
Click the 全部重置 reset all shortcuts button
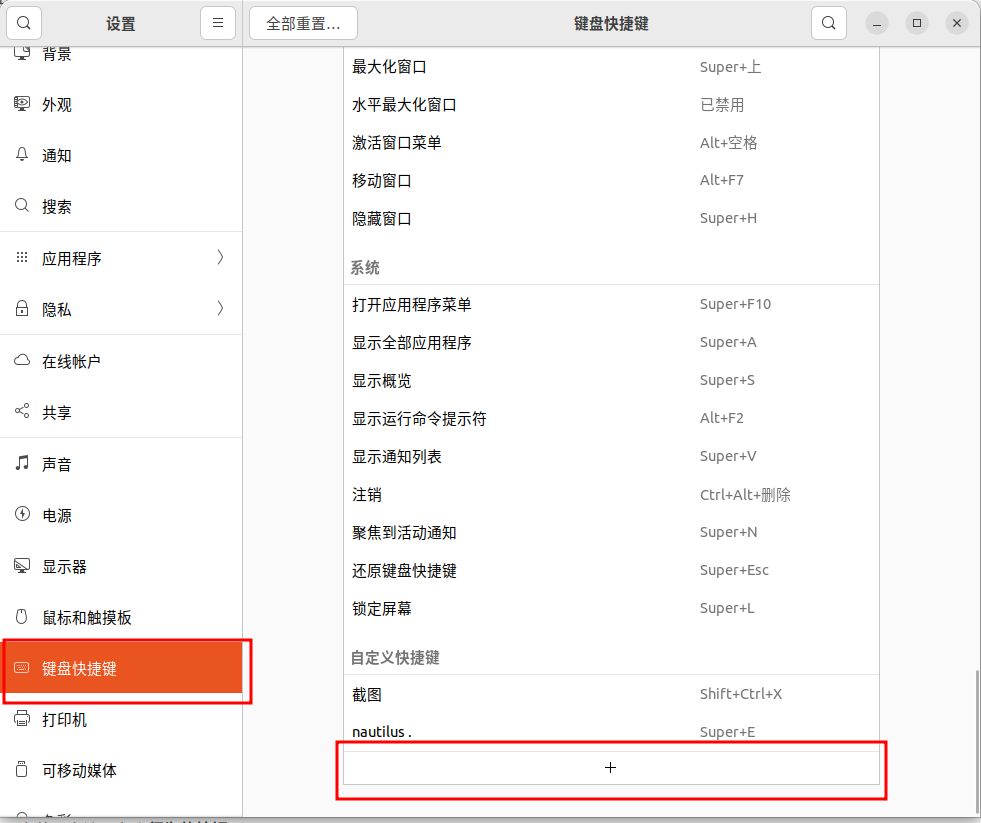tap(303, 22)
